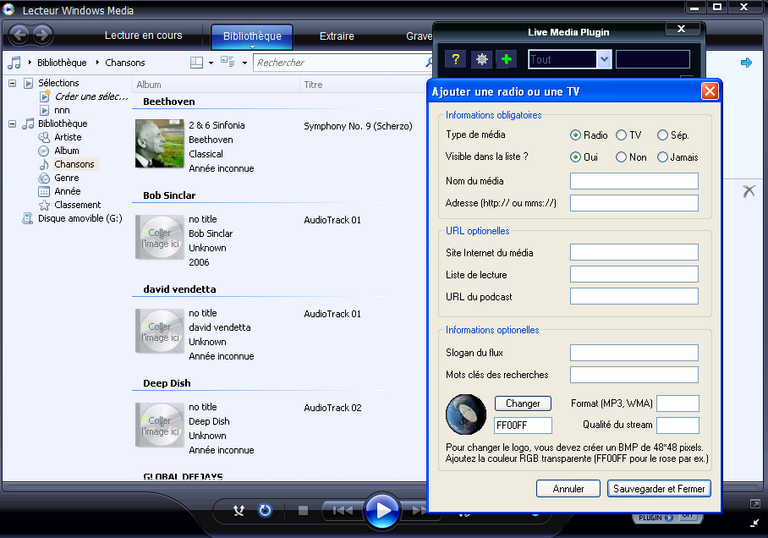Switch to Extraire tab
The width and height of the screenshot is (768, 538).
[x=336, y=36]
